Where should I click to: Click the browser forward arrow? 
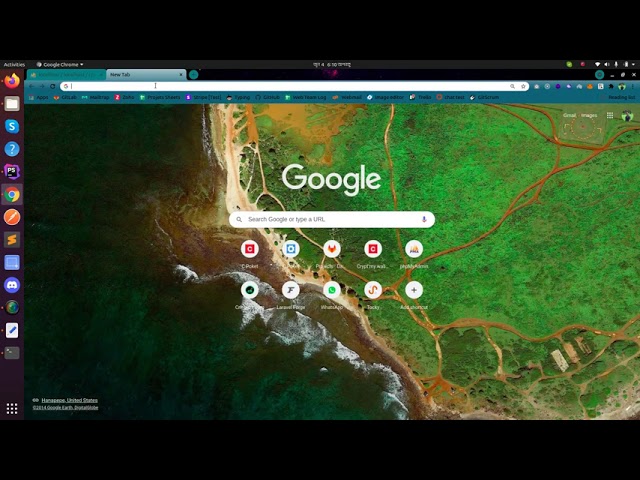[x=42, y=86]
